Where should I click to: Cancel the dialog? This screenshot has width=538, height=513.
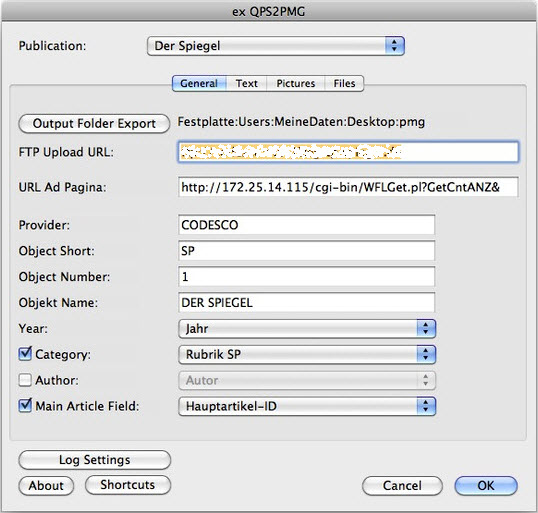pos(402,486)
